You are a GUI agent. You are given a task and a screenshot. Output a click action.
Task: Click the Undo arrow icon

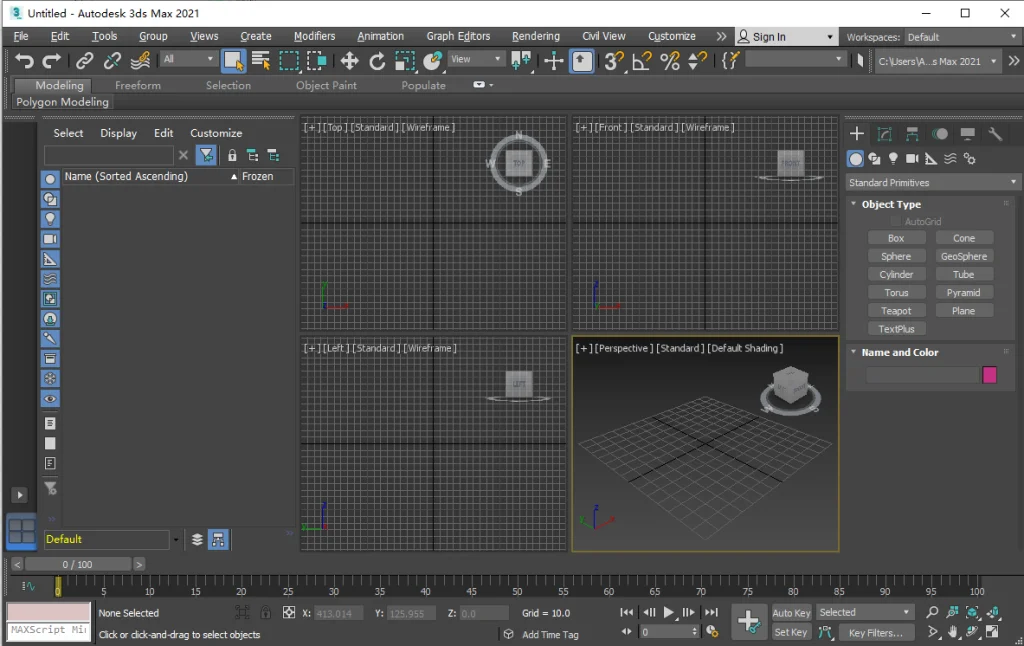click(x=24, y=61)
